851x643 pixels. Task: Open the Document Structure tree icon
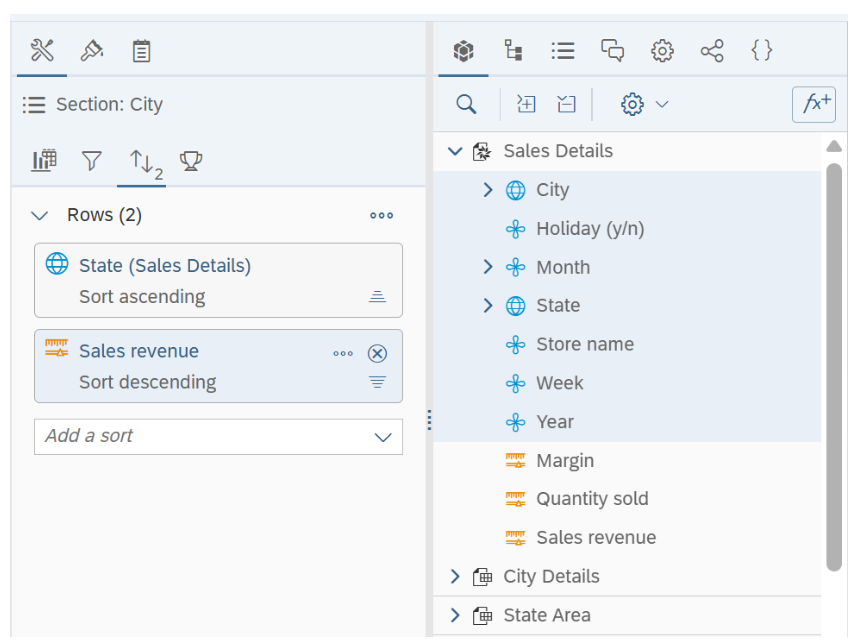[513, 51]
